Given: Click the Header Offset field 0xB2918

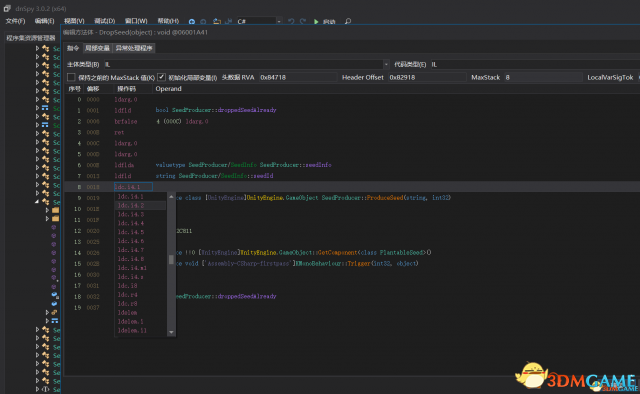Looking at the screenshot, I should [x=427, y=77].
